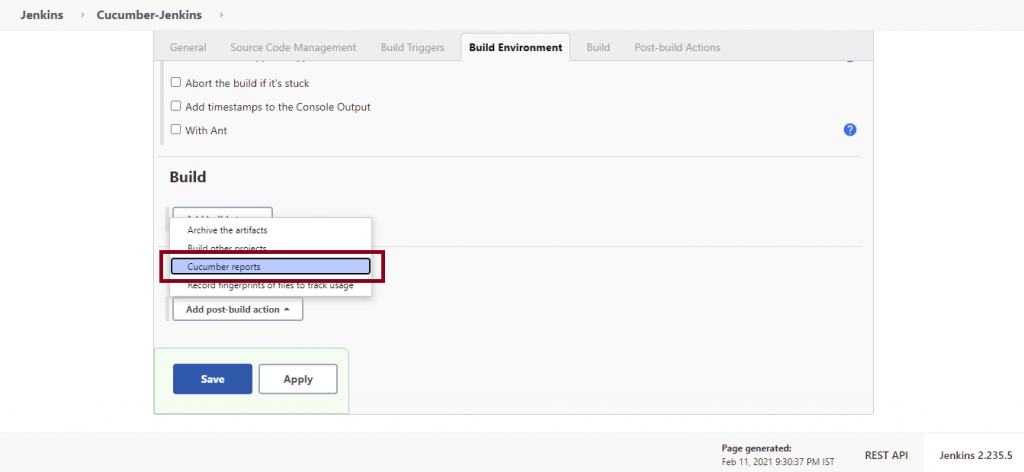Go to the Jenkins home breadcrumb
1024x472 pixels.
(42, 14)
